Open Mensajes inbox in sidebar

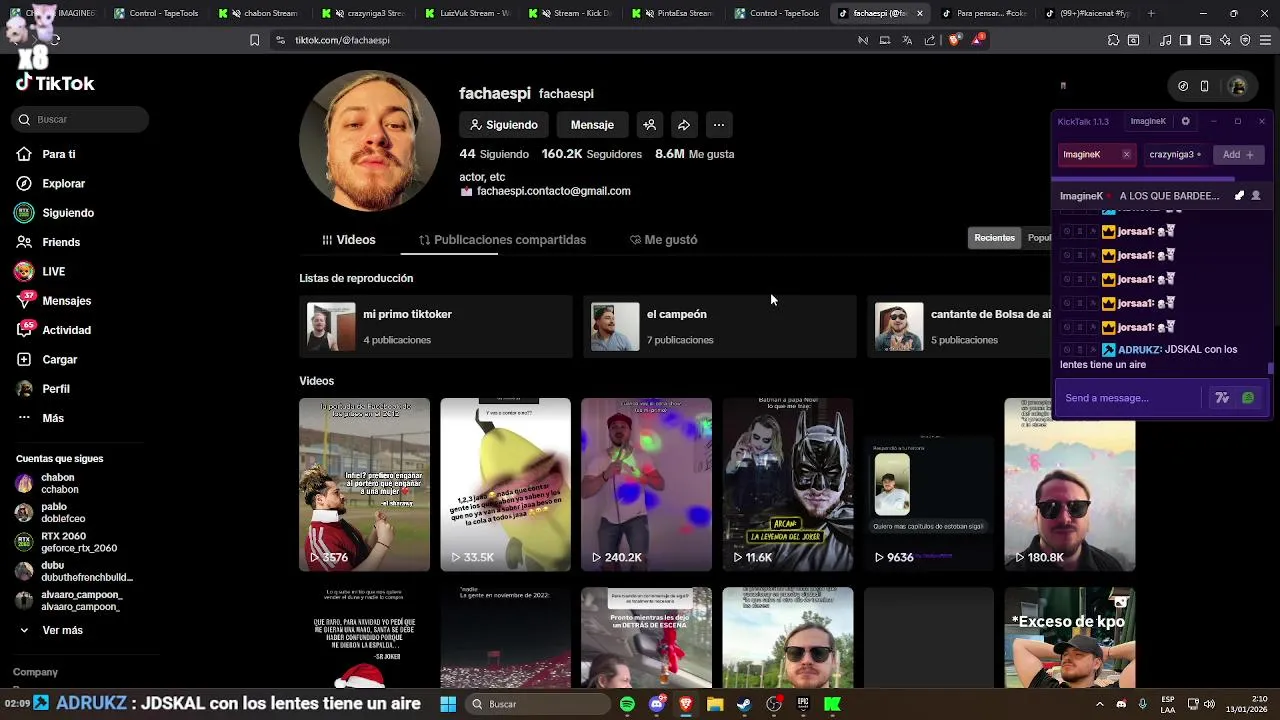click(66, 300)
